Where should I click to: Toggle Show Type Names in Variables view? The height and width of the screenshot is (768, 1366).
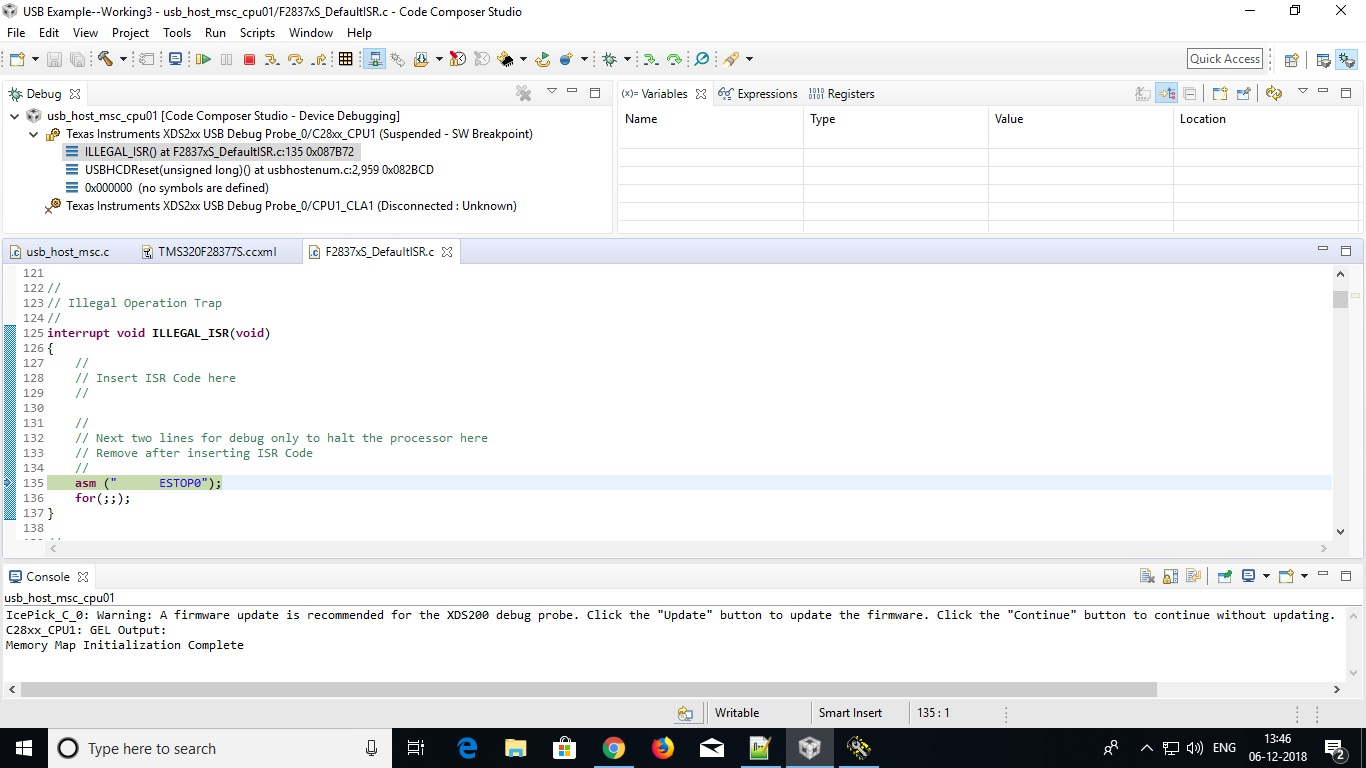(1143, 93)
